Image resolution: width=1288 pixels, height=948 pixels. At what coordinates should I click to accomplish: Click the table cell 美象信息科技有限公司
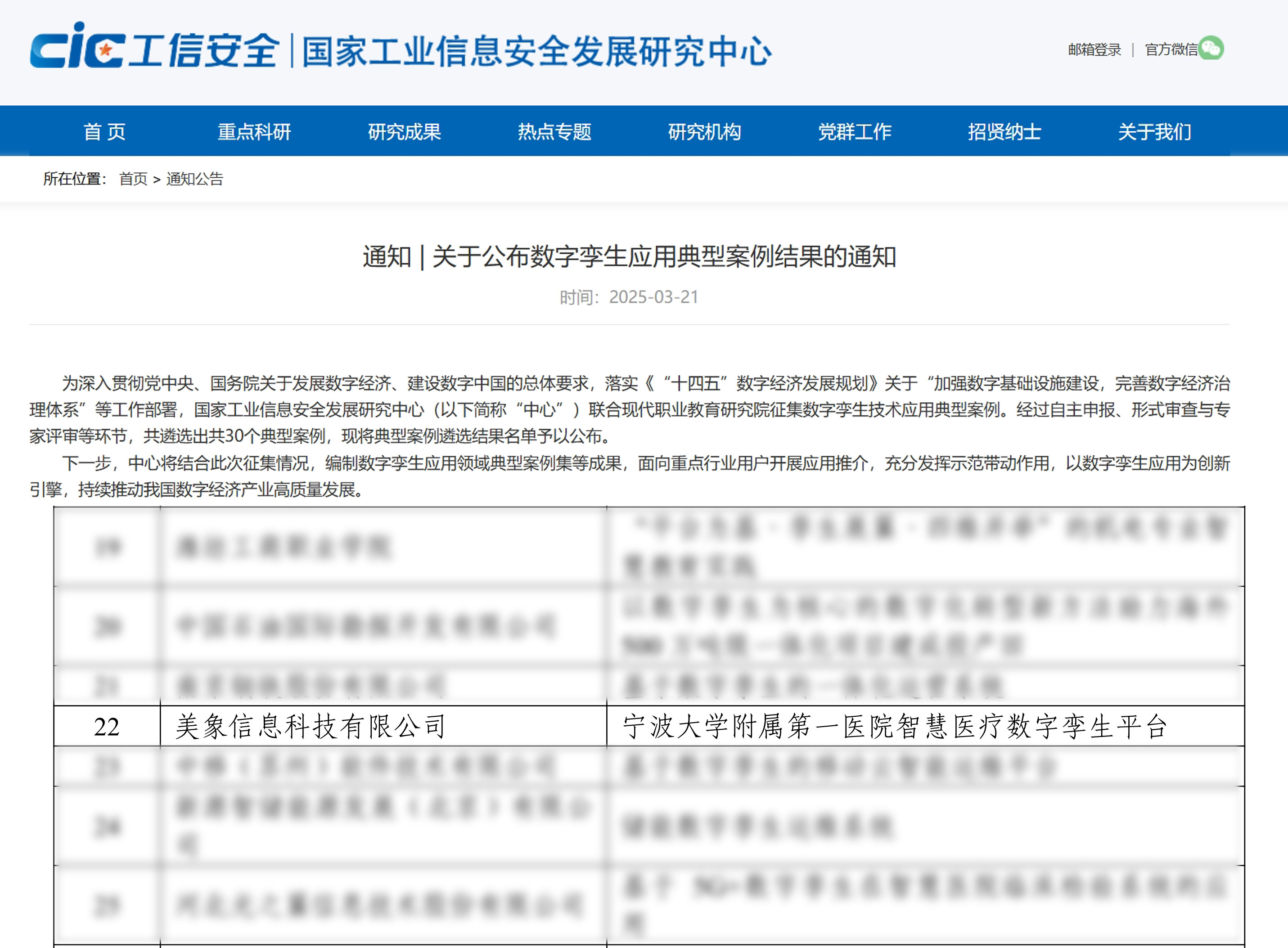(x=311, y=727)
